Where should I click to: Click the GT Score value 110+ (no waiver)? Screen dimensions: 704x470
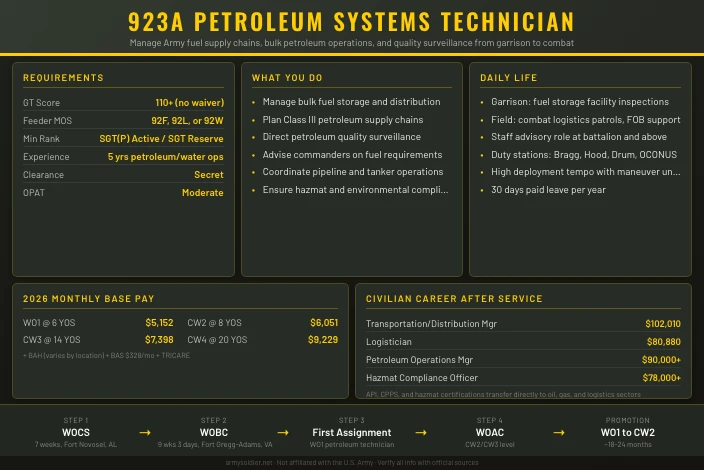(x=189, y=102)
